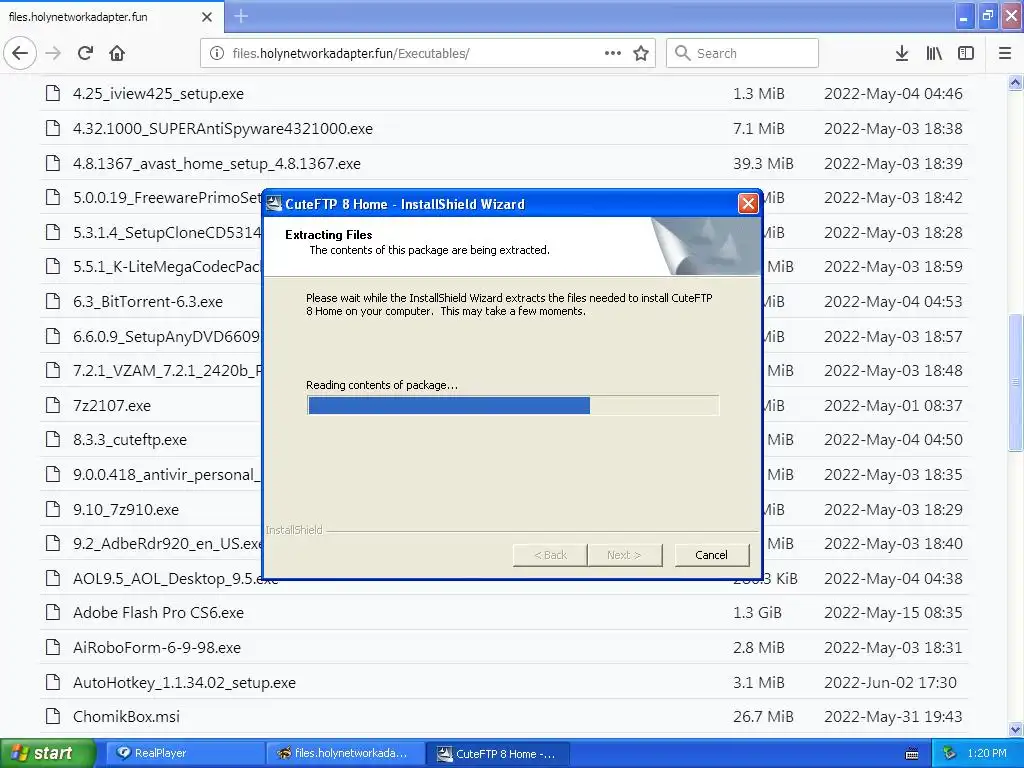
Task: Open a new browser tab
Action: 240,16
